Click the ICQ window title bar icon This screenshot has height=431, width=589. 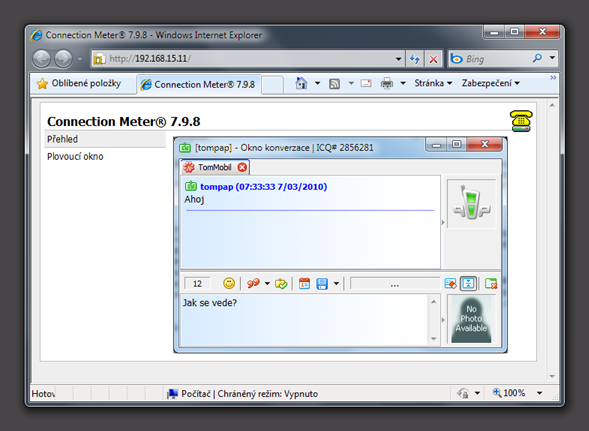pyautogui.click(x=185, y=147)
